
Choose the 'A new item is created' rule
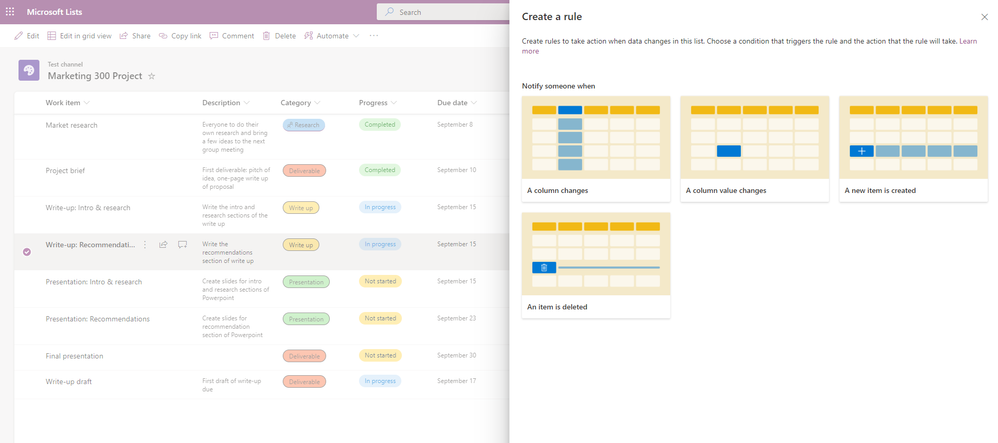[x=913, y=148]
